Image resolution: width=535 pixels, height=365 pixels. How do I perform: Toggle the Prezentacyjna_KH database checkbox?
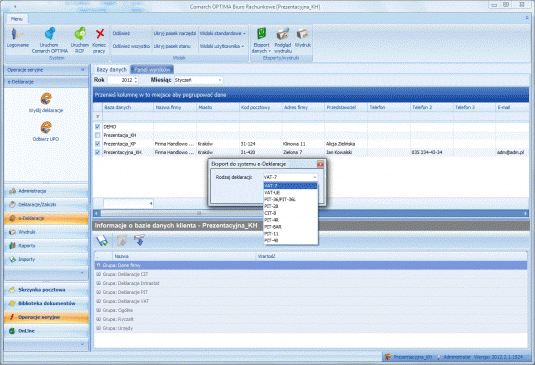[98, 152]
